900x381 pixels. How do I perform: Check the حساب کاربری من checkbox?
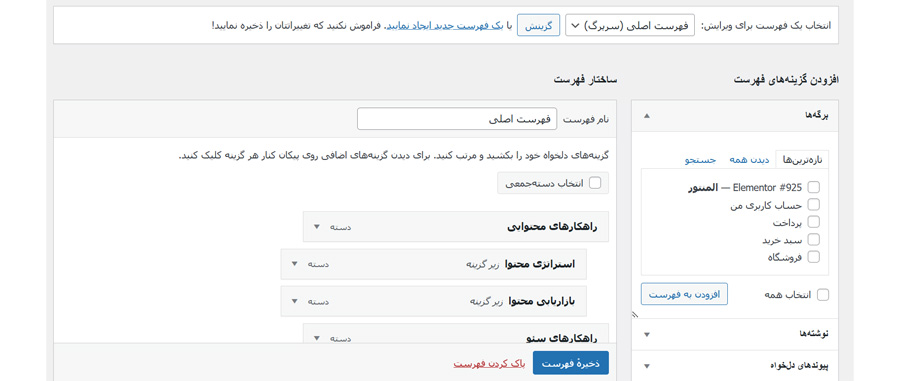pyautogui.click(x=813, y=204)
